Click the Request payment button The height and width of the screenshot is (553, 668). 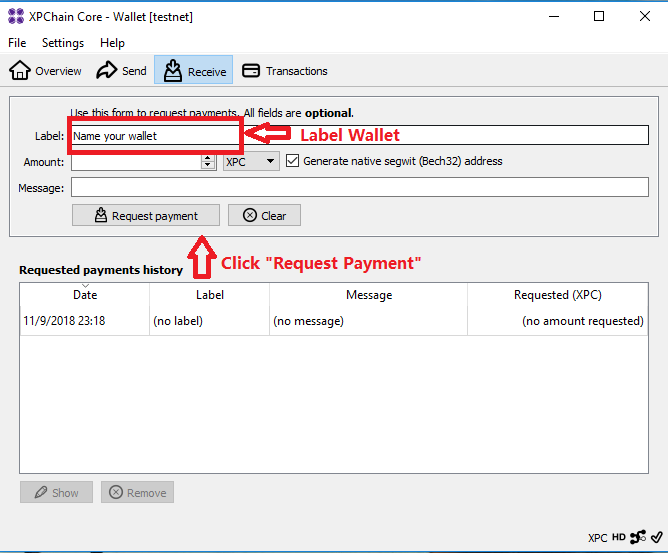146,216
